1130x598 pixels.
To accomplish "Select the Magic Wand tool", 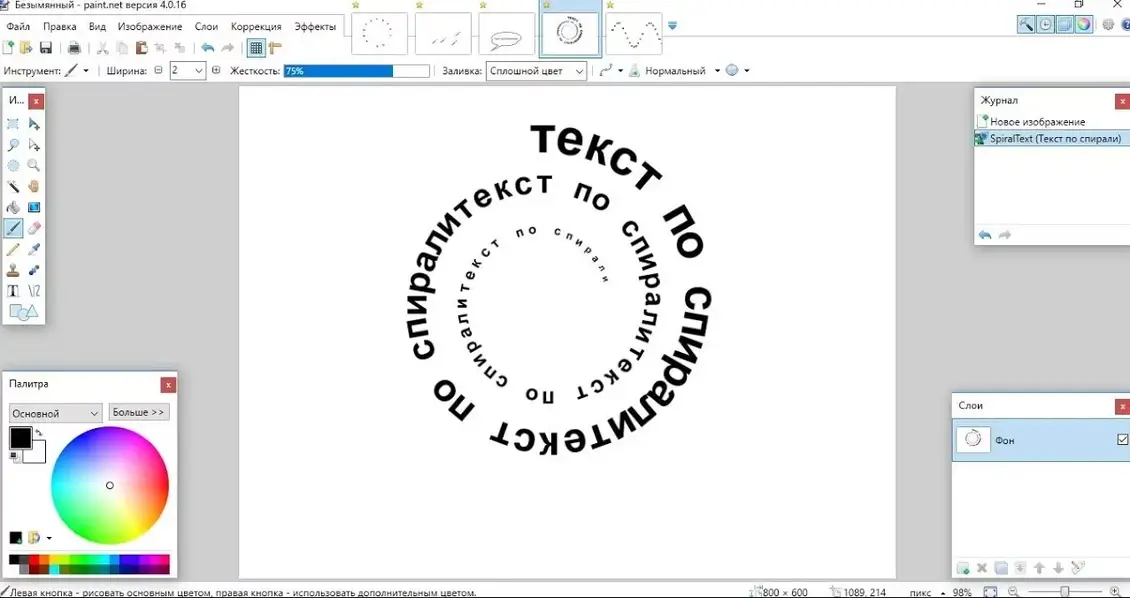I will click(13, 186).
